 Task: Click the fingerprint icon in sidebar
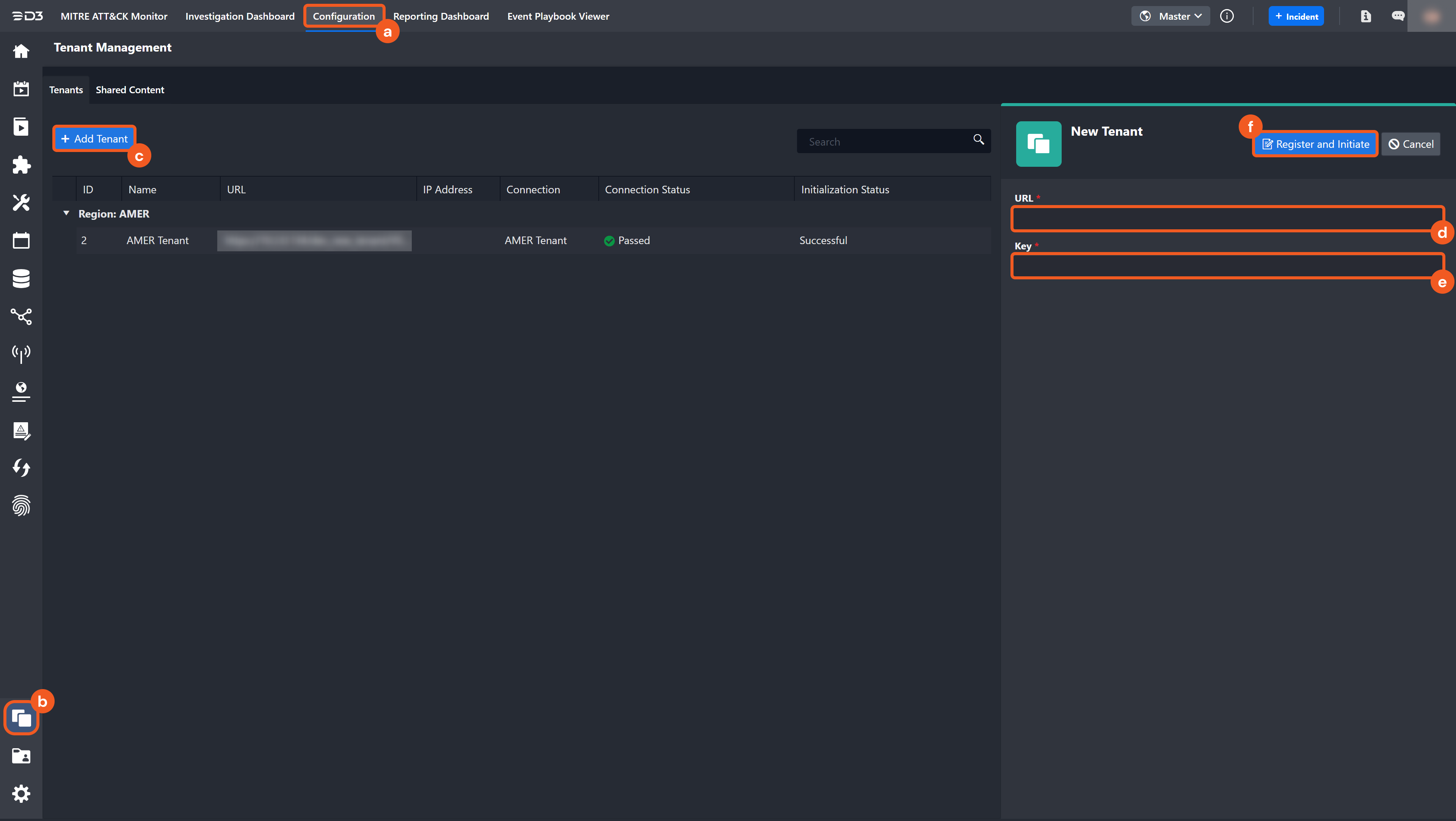click(x=21, y=506)
